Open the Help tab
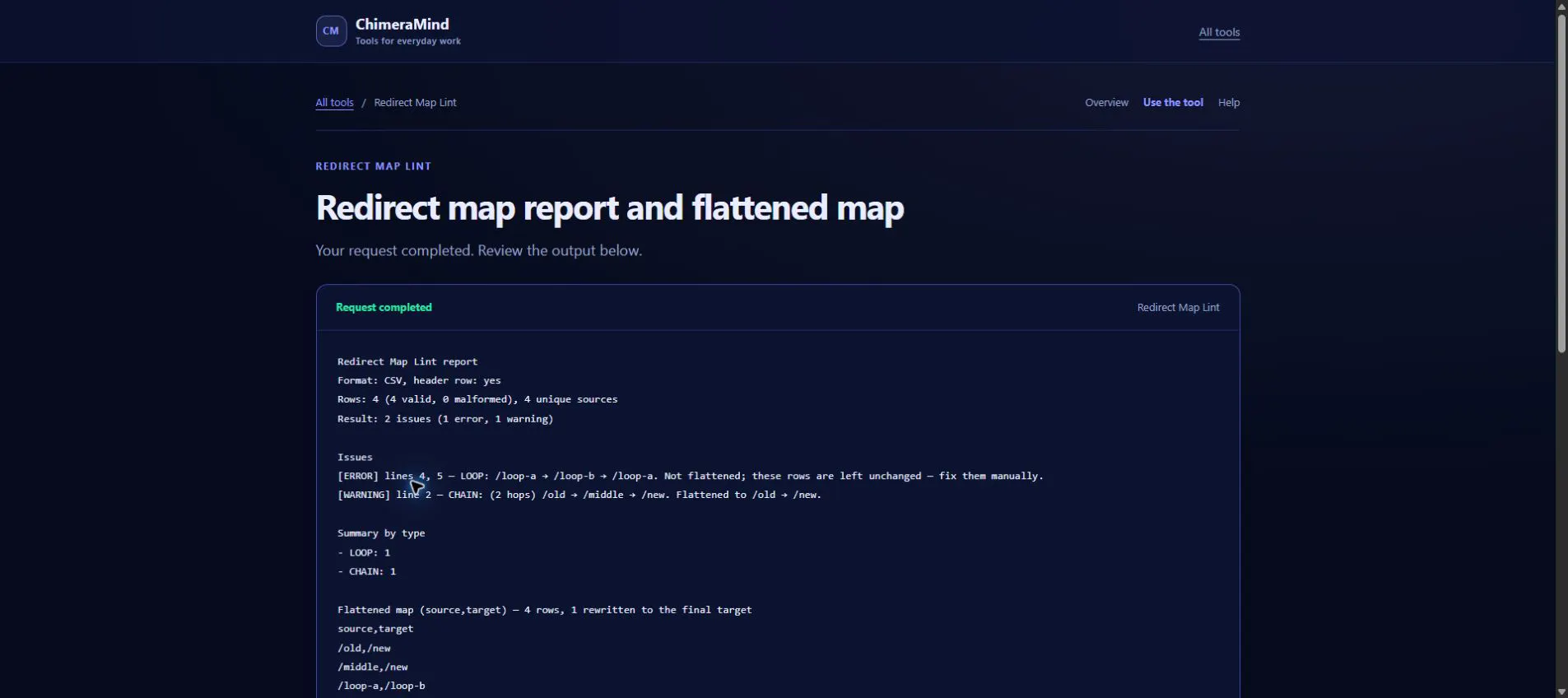Screen dimensions: 1568x698 pos(1229,103)
